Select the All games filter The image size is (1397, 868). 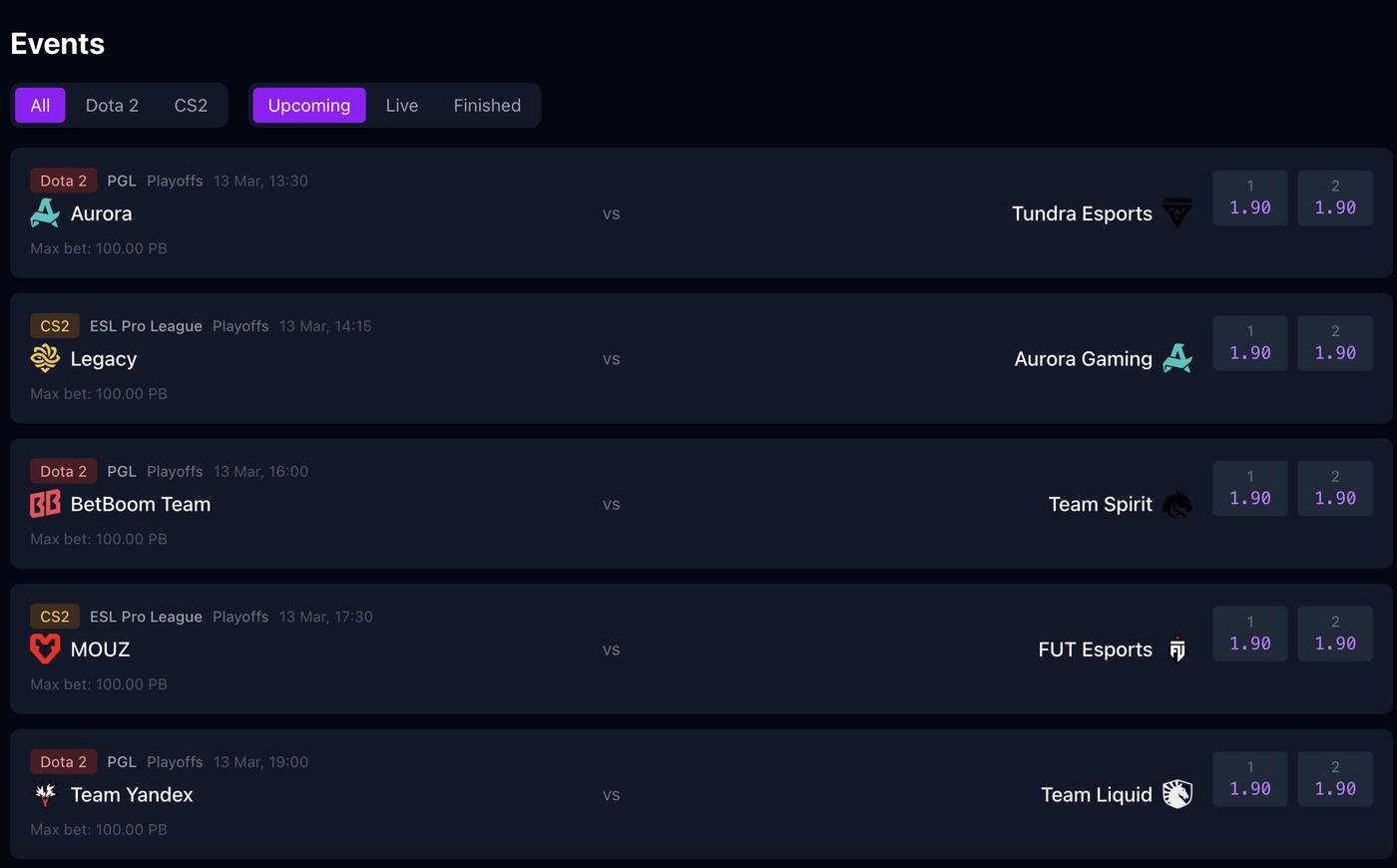pos(40,105)
